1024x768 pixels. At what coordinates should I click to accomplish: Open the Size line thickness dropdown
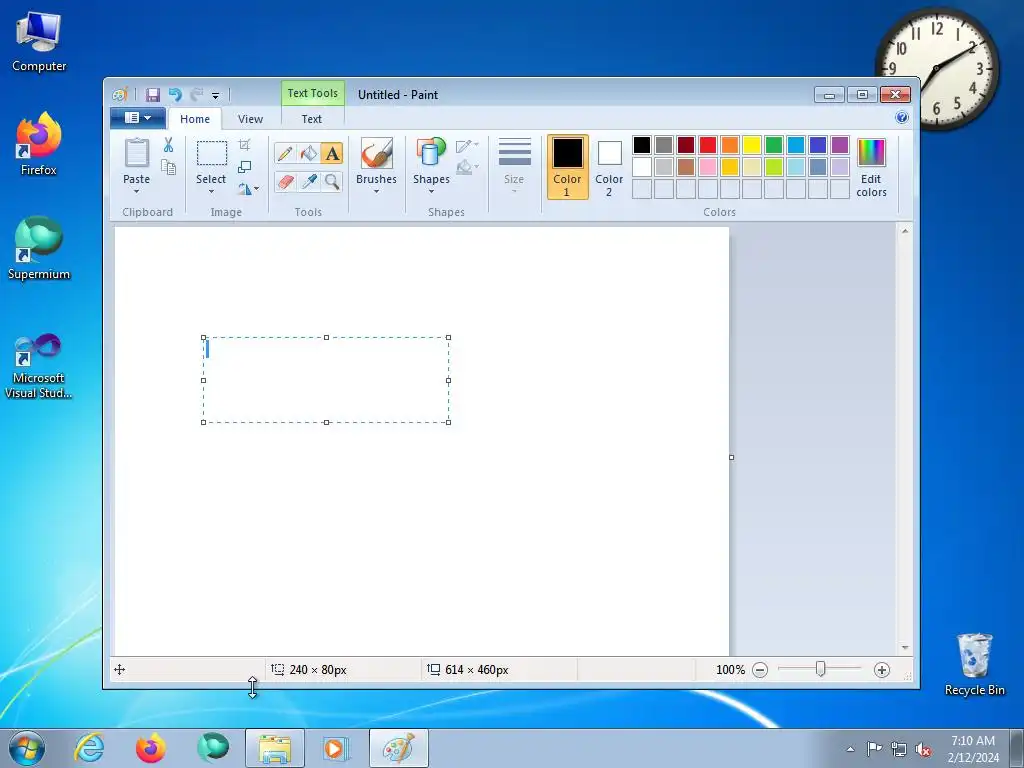pos(514,166)
